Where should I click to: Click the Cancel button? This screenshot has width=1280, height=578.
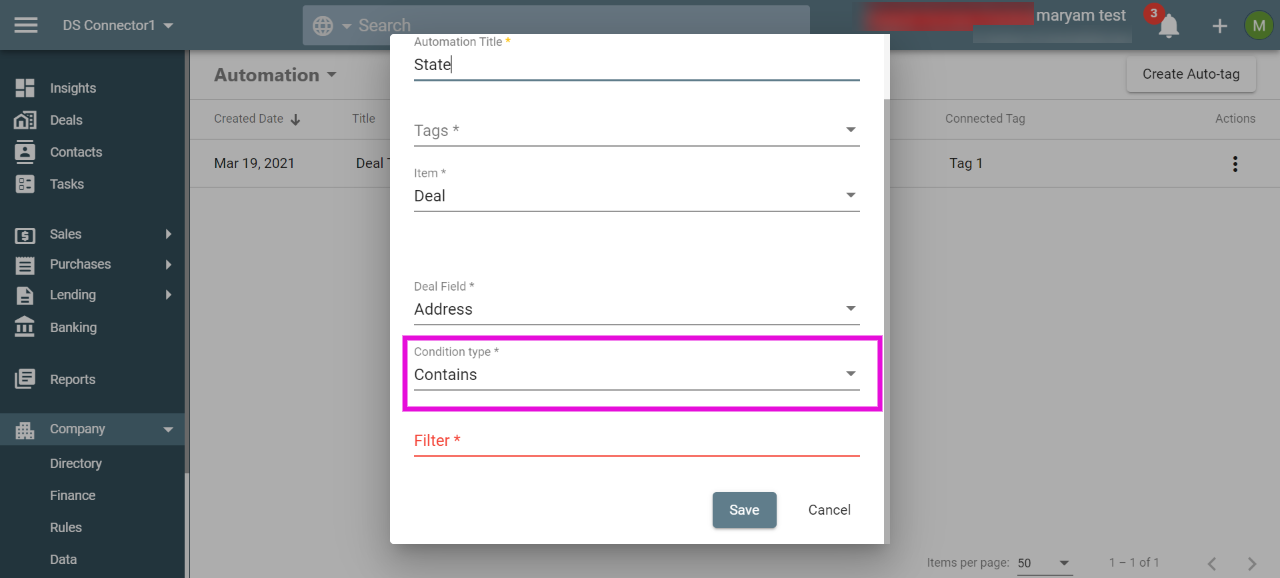829,510
